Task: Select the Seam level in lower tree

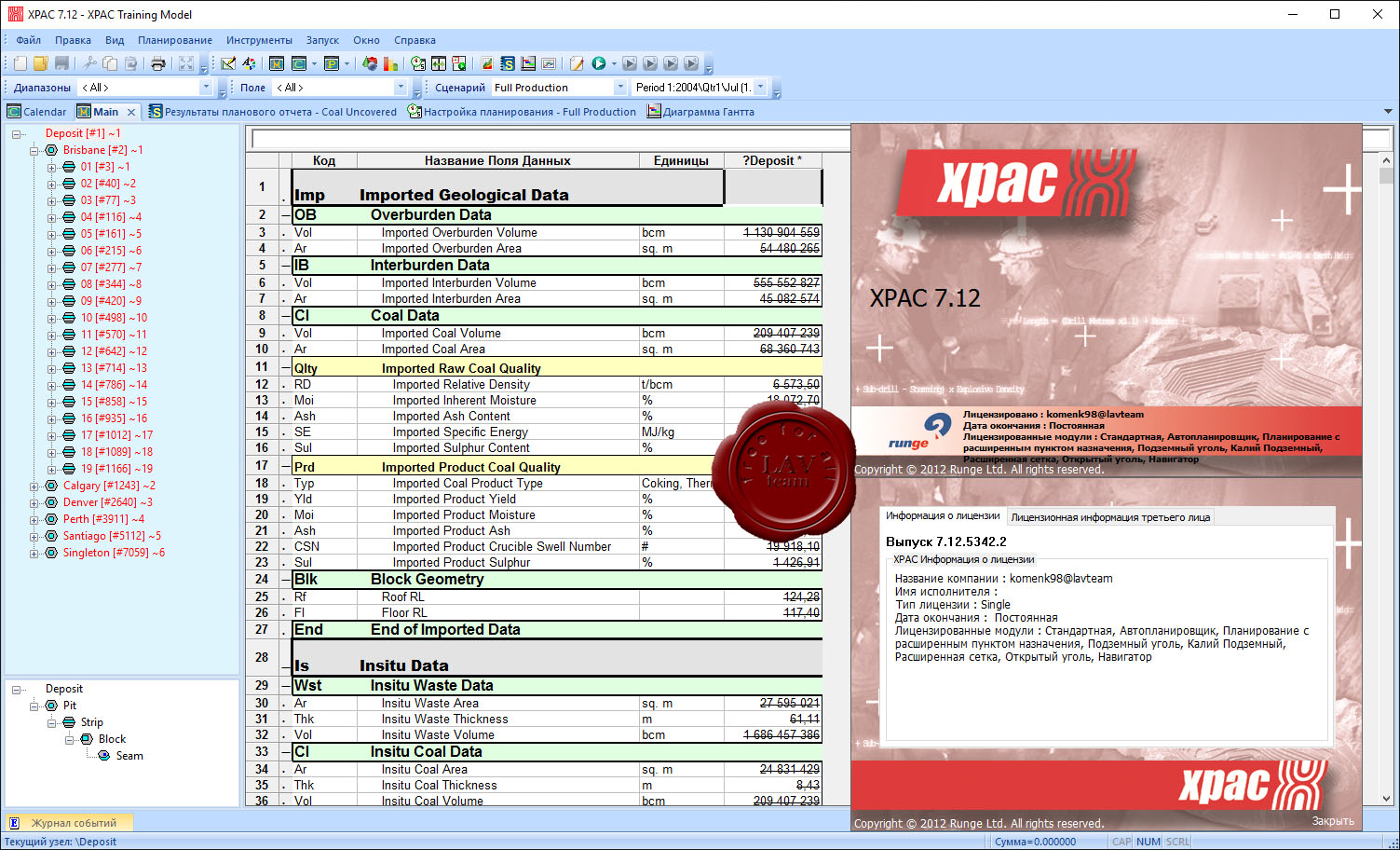Action: pos(129,756)
